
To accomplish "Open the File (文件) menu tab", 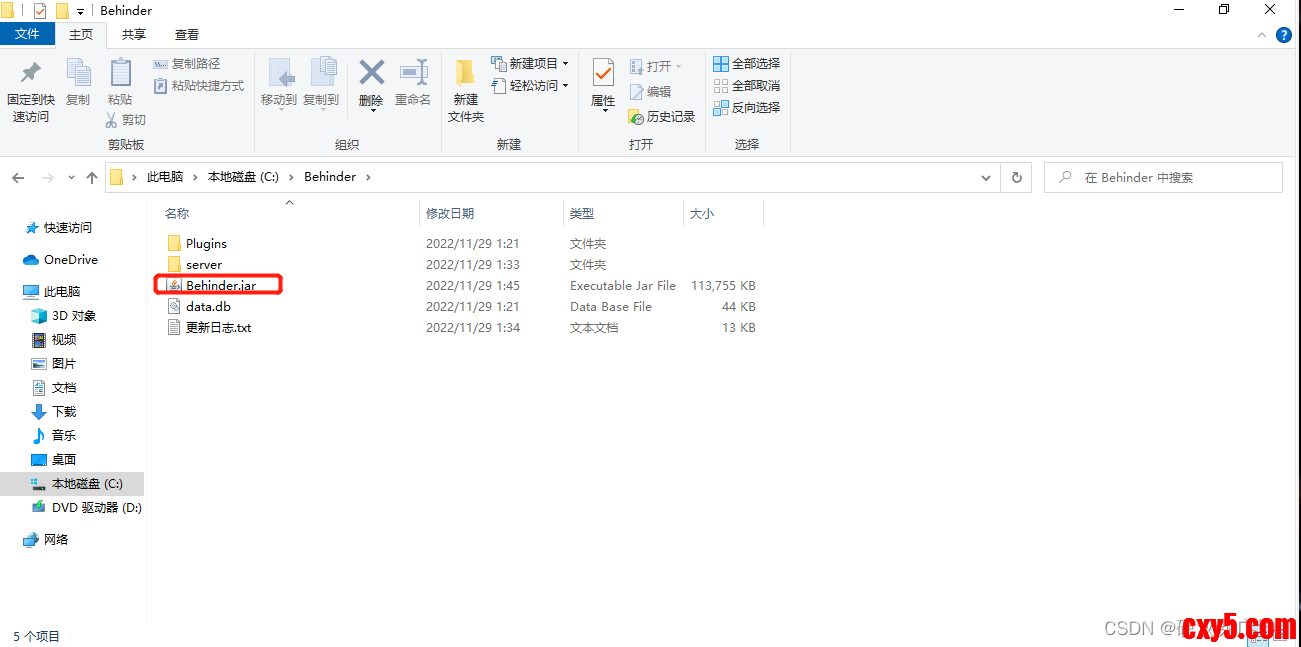I will click(x=27, y=34).
